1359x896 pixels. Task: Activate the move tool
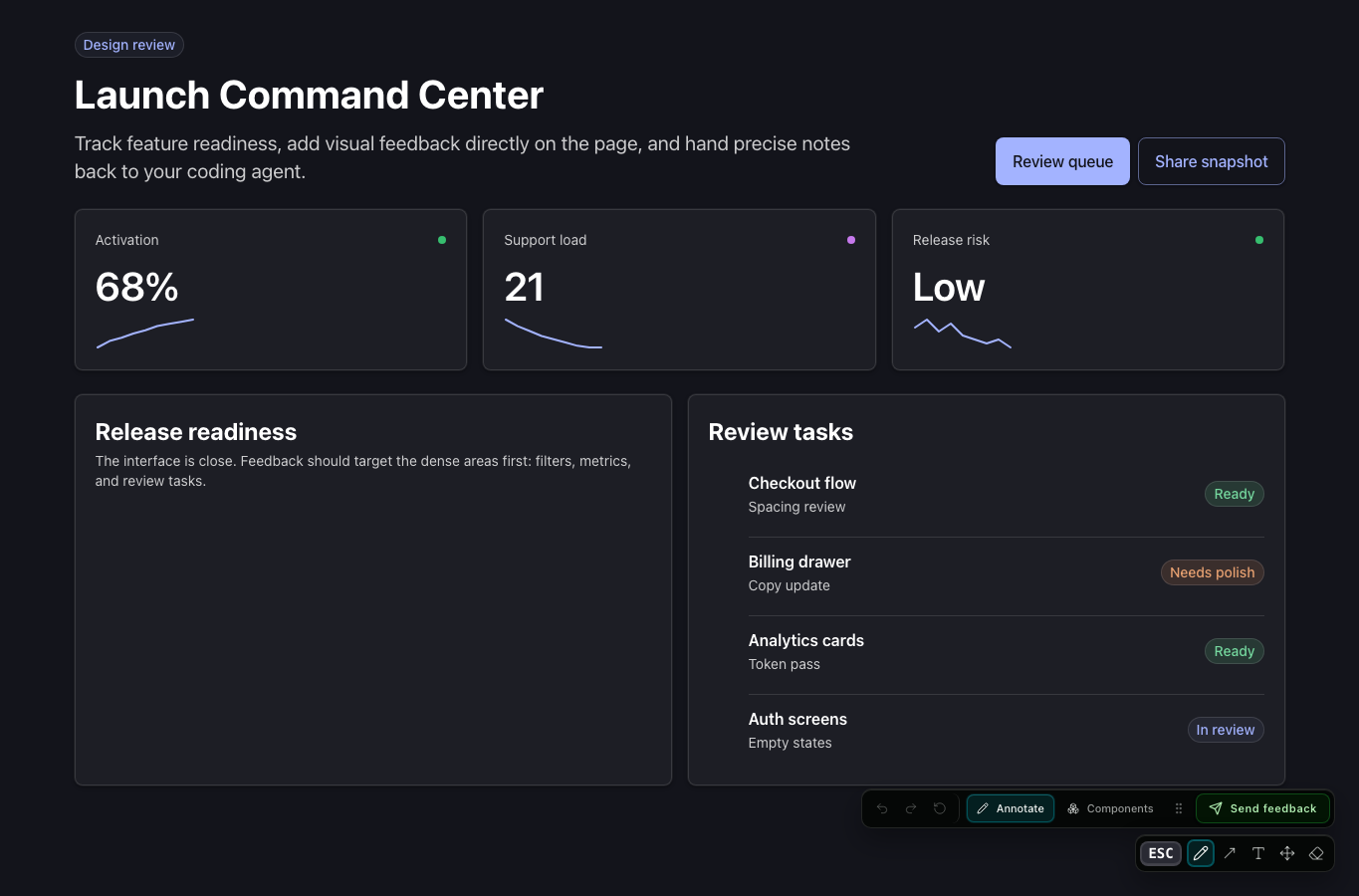click(1287, 853)
